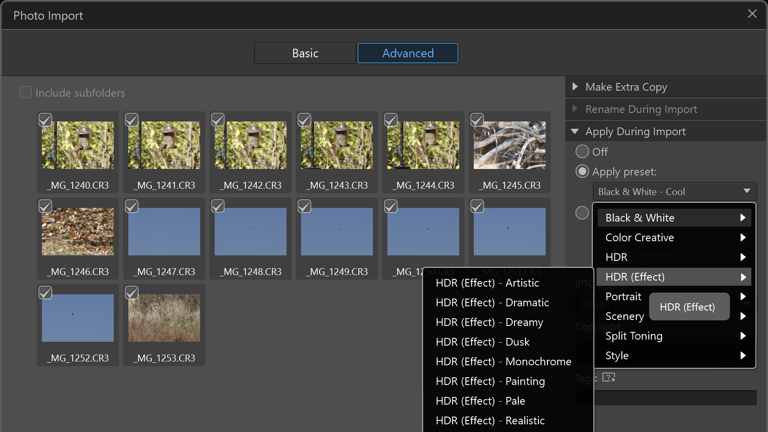Screen dimensions: 768x432
Task: Select the _MG_1246.CR3 leaves thumbnail
Action: (x=78, y=231)
